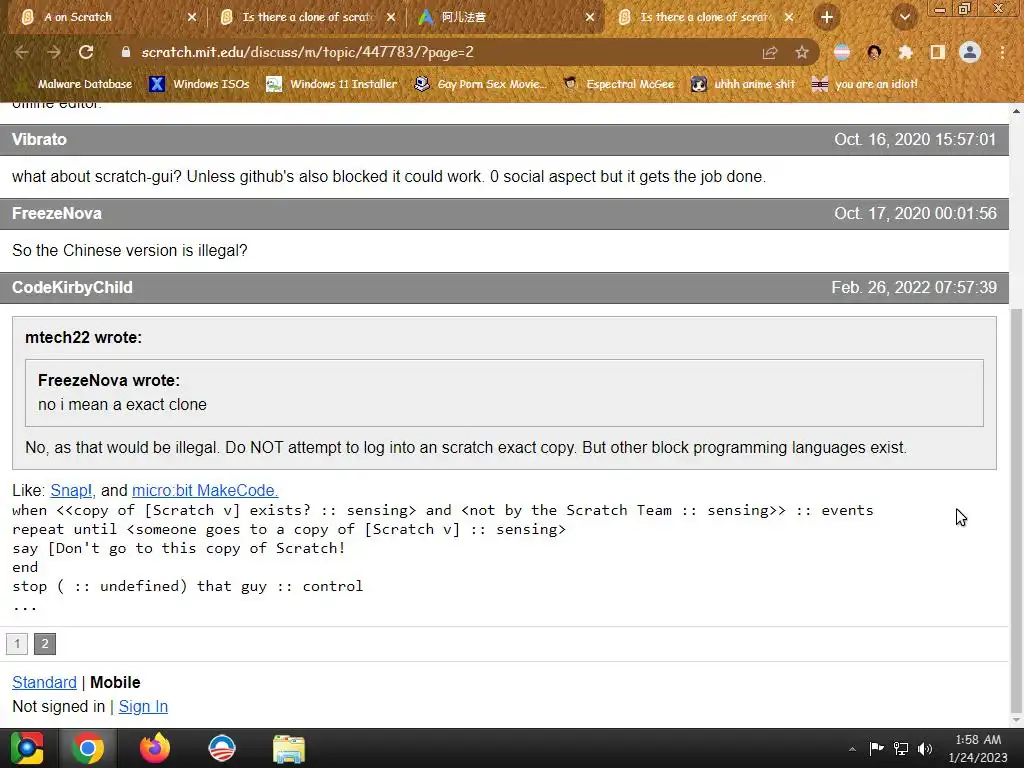Switch to the Standard site view
This screenshot has height=768, width=1024.
pos(44,682)
